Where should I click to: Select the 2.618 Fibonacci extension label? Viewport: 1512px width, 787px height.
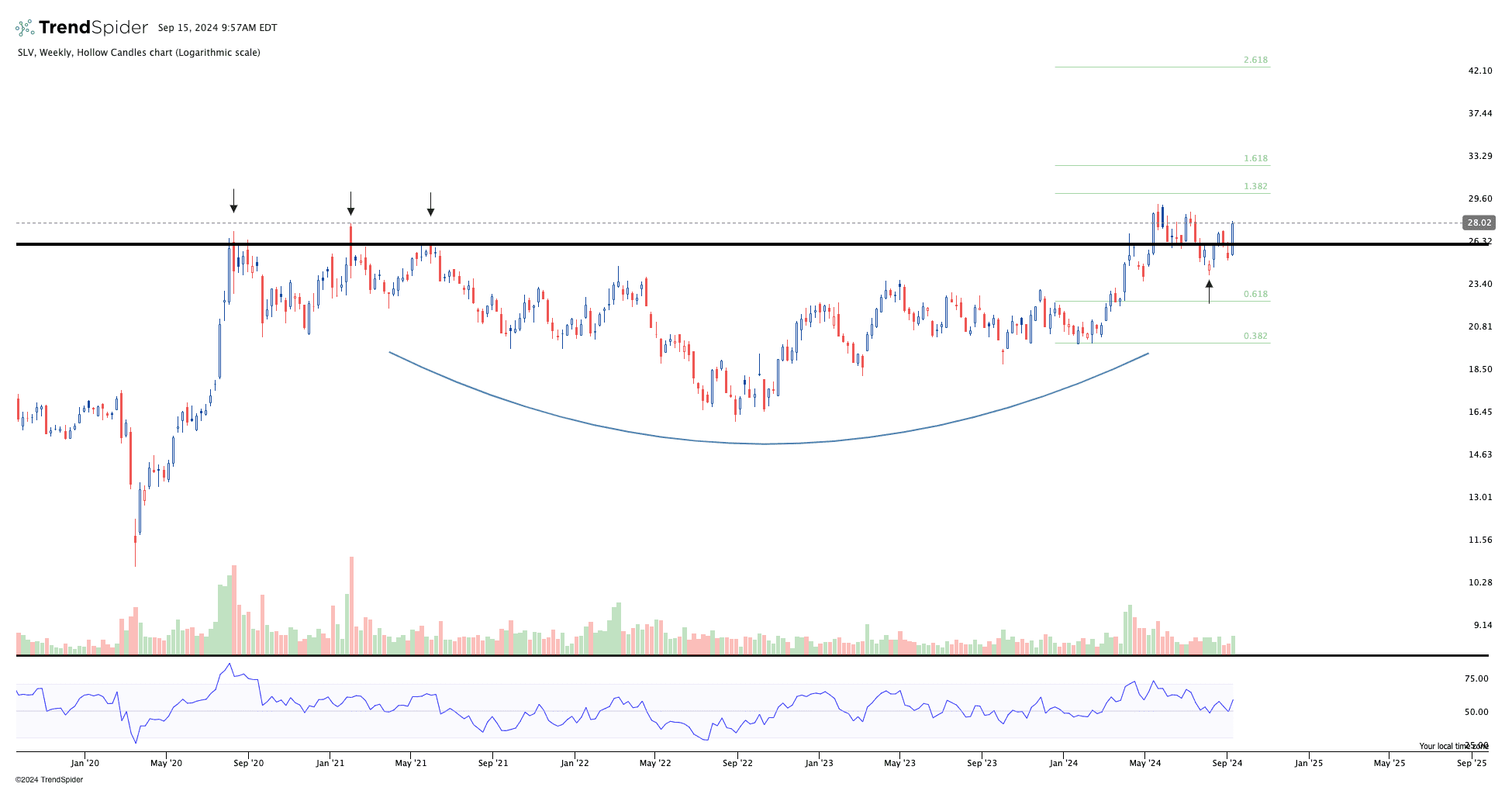click(1255, 60)
